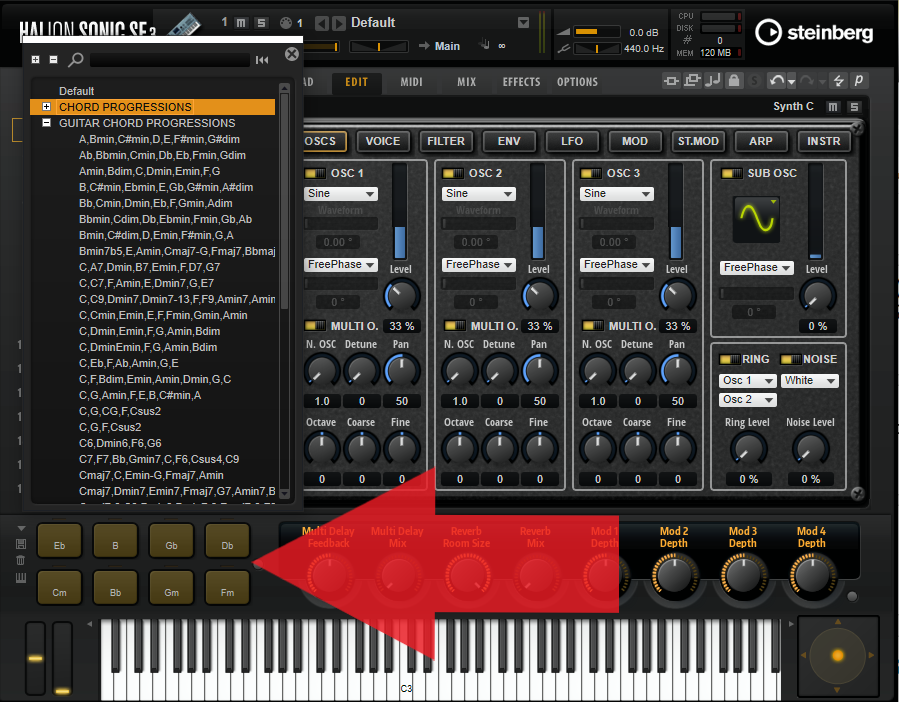Click the OSC 1 level fader
Screen dimensions: 899x702
coord(400,212)
